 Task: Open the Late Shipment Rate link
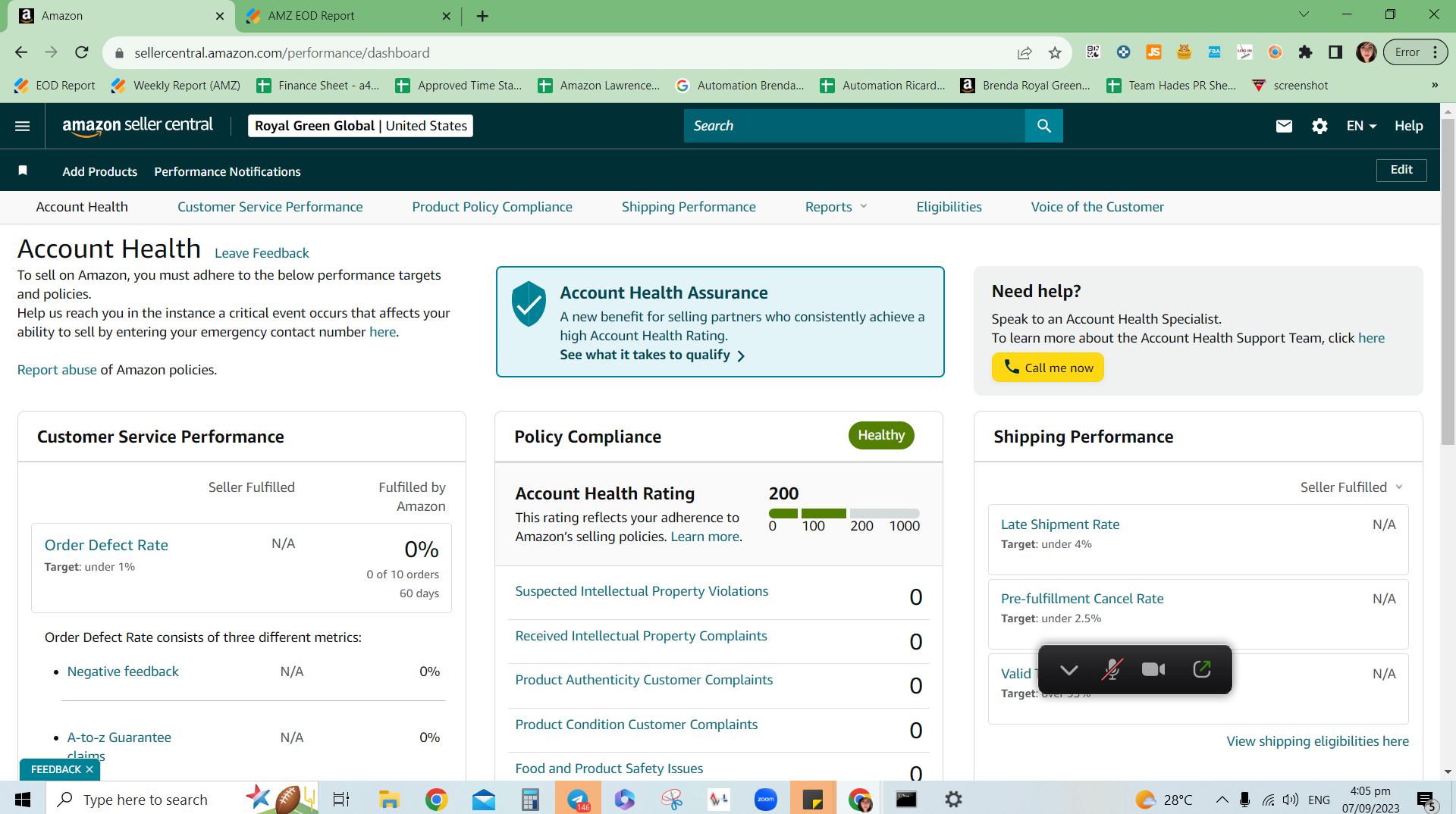pyautogui.click(x=1060, y=524)
